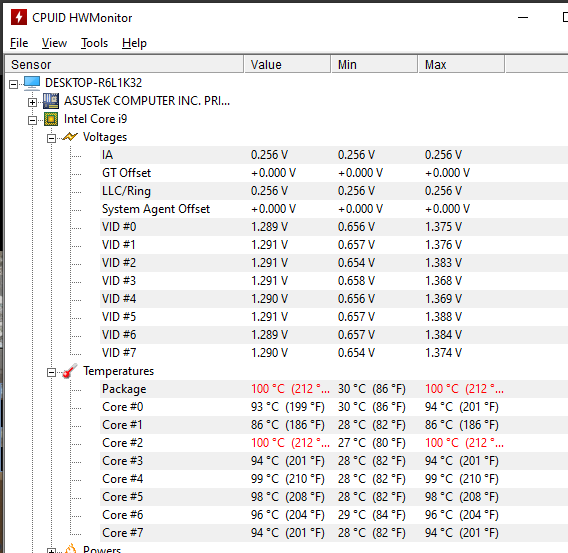Expand the ASUSTeK COMPUTER INC. node
Image resolution: width=568 pixels, height=553 pixels.
(32, 102)
